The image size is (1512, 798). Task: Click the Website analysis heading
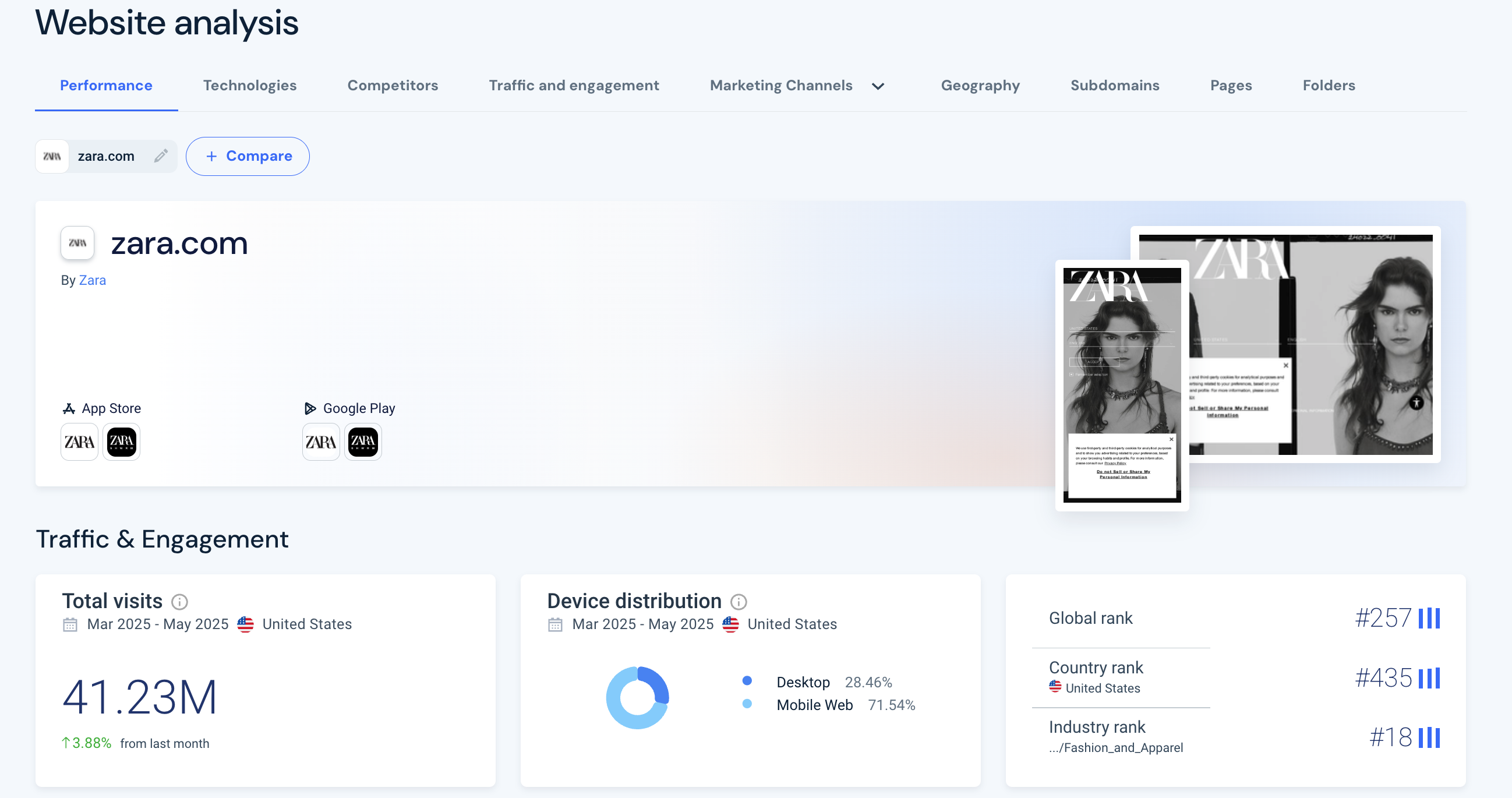(x=167, y=23)
